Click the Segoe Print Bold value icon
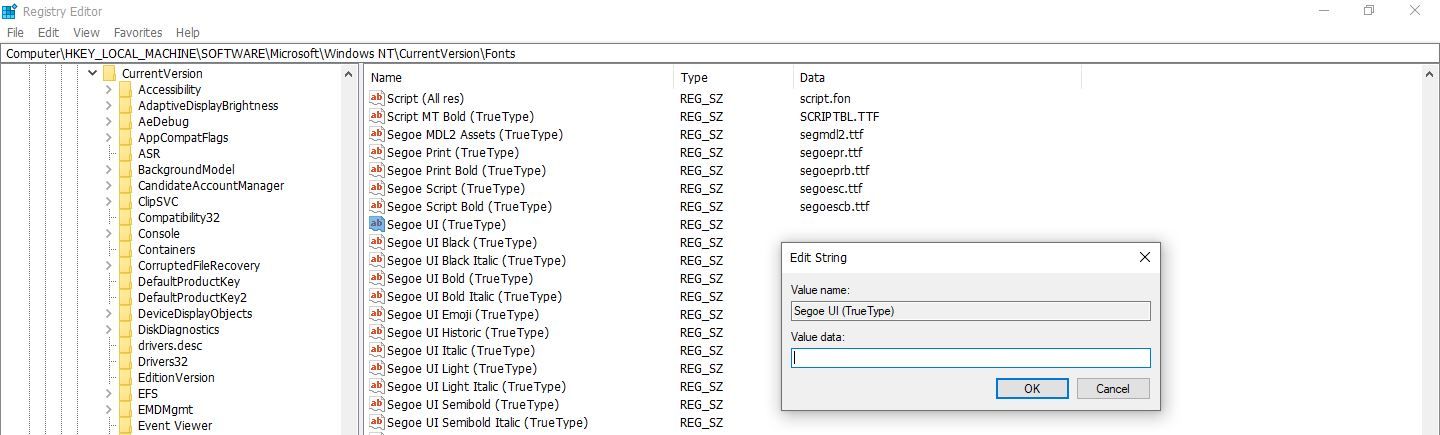Viewport: 1440px width, 435px height. (377, 170)
